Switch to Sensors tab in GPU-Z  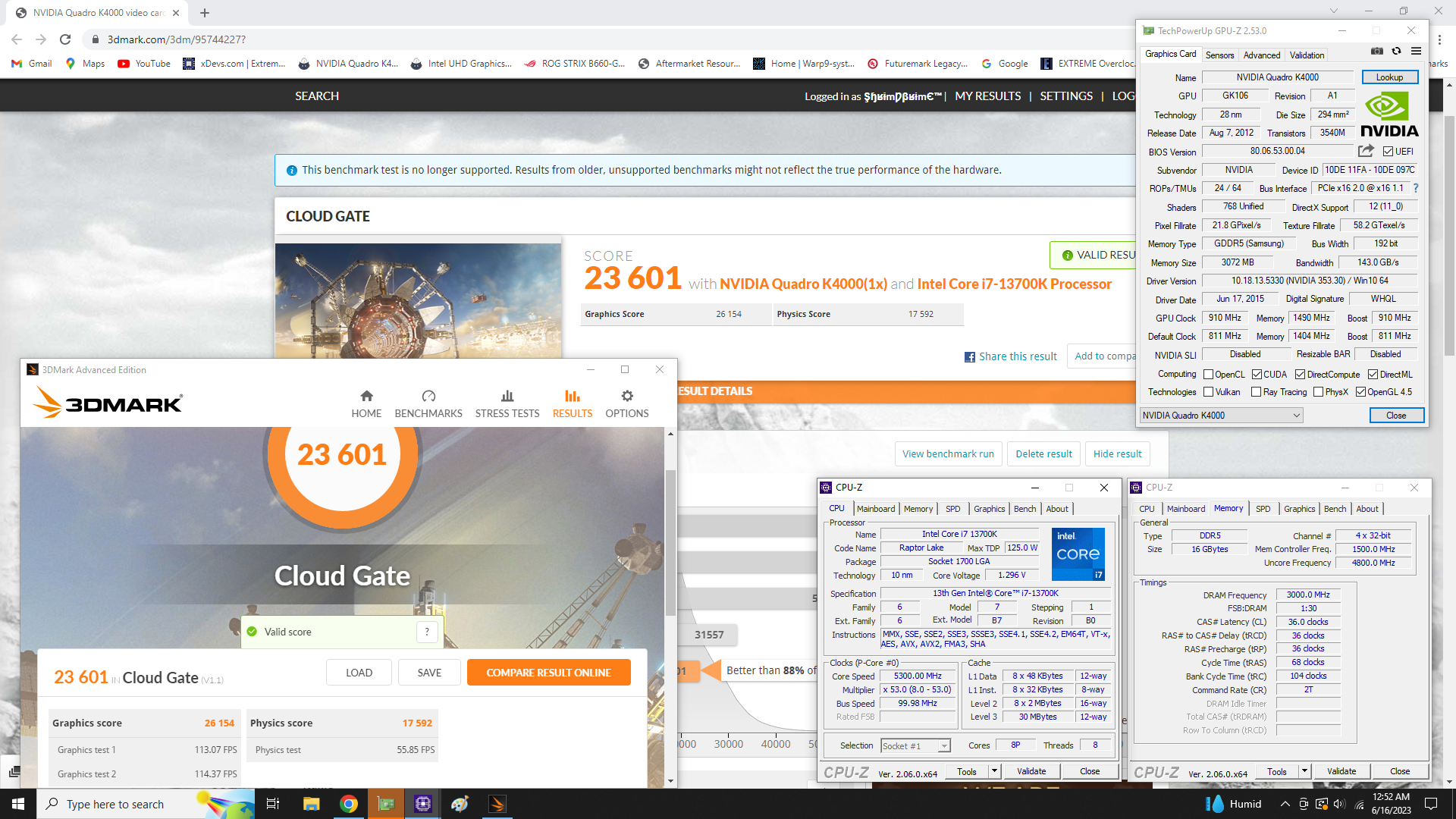1219,55
